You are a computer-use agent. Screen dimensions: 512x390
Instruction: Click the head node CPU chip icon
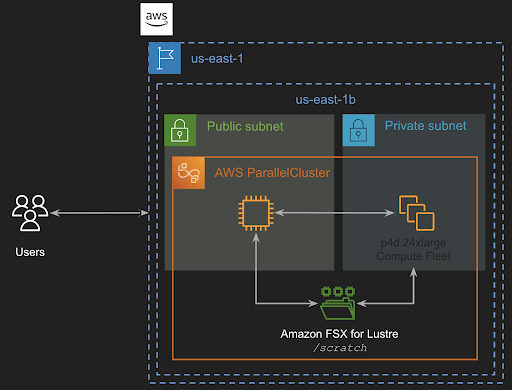(x=256, y=213)
